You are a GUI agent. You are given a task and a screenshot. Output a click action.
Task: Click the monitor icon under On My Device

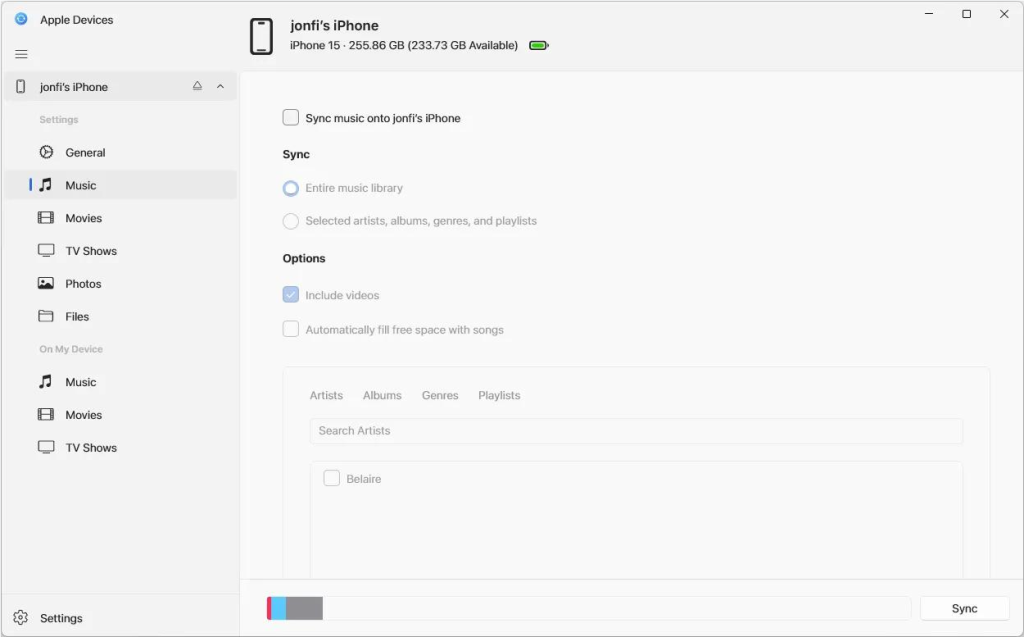pyautogui.click(x=46, y=447)
